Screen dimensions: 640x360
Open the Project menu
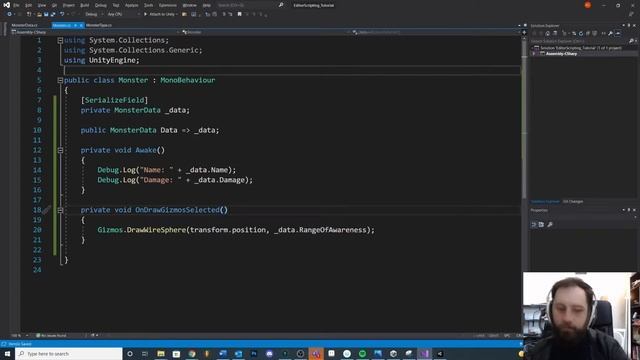pyautogui.click(x=69, y=5)
